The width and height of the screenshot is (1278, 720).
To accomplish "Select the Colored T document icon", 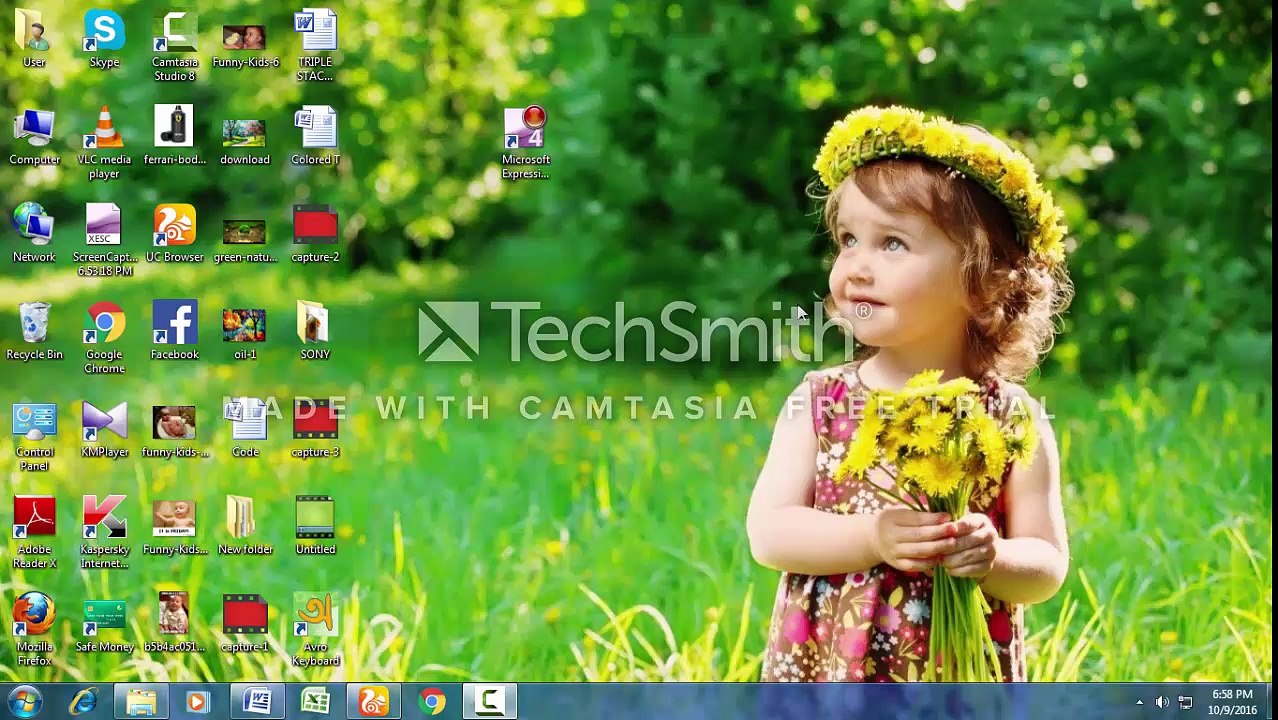I will (x=315, y=136).
